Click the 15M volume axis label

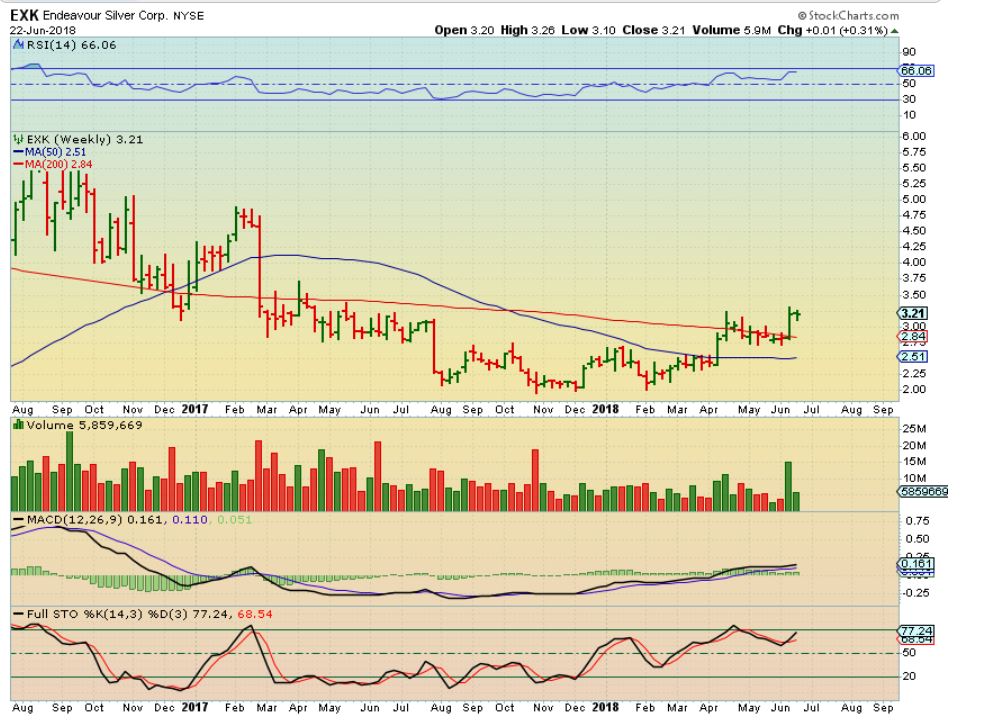914,461
